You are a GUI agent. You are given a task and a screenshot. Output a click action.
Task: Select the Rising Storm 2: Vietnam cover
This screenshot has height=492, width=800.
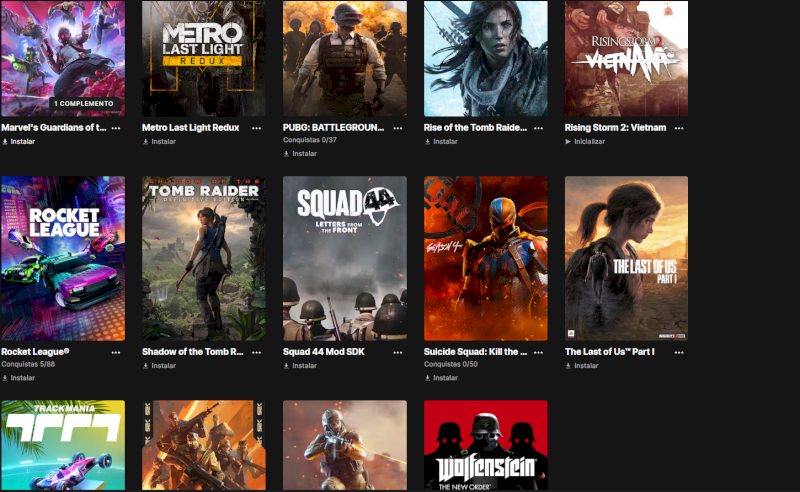627,58
